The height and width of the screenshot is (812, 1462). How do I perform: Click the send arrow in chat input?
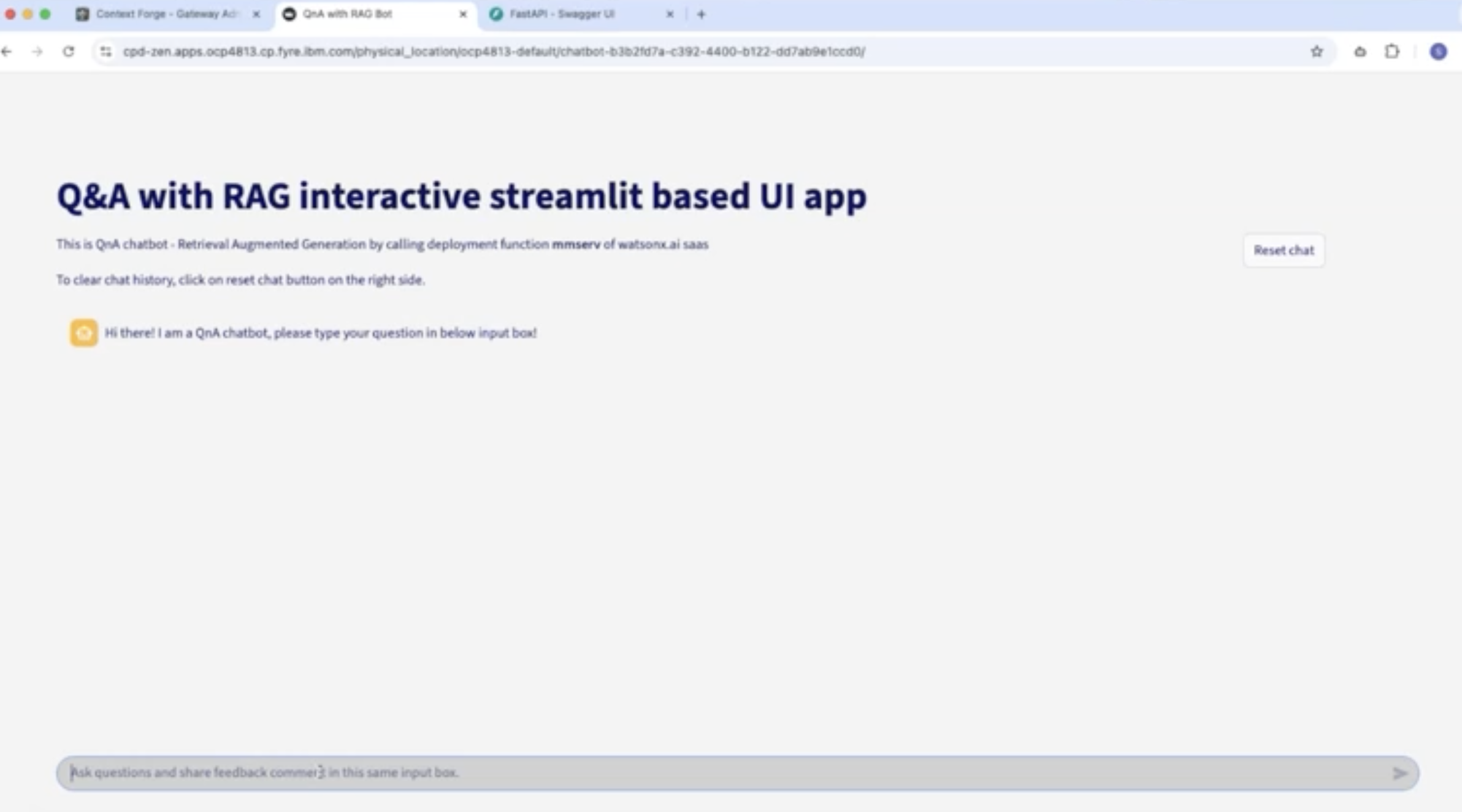[1399, 773]
